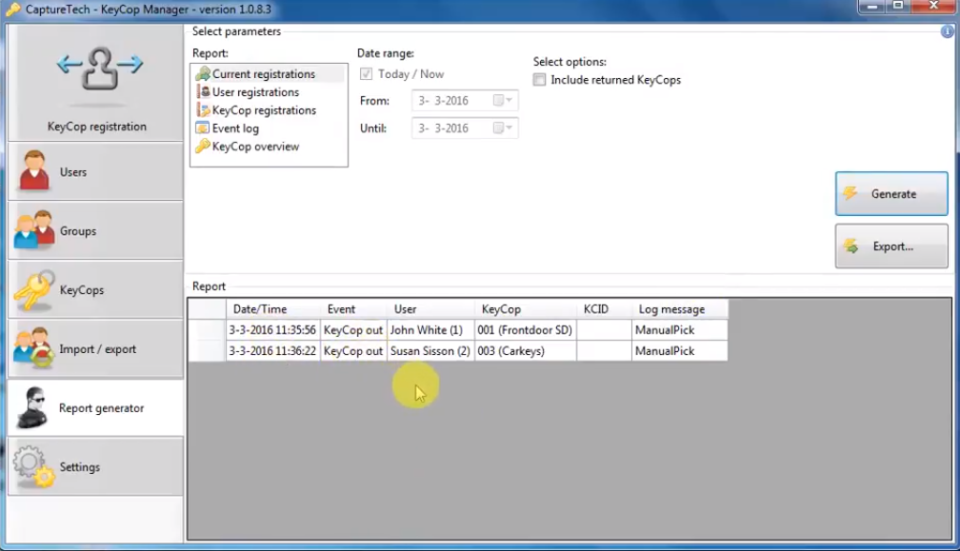Minimize the KeyCop Manager window
960x551 pixels.
871,7
